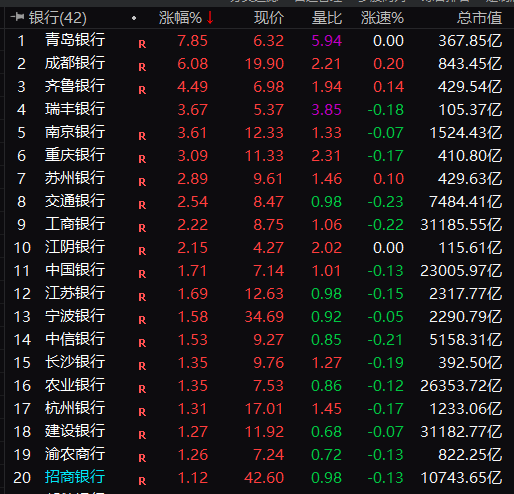Click the R badge on 农业银行 row

pyautogui.click(x=142, y=389)
